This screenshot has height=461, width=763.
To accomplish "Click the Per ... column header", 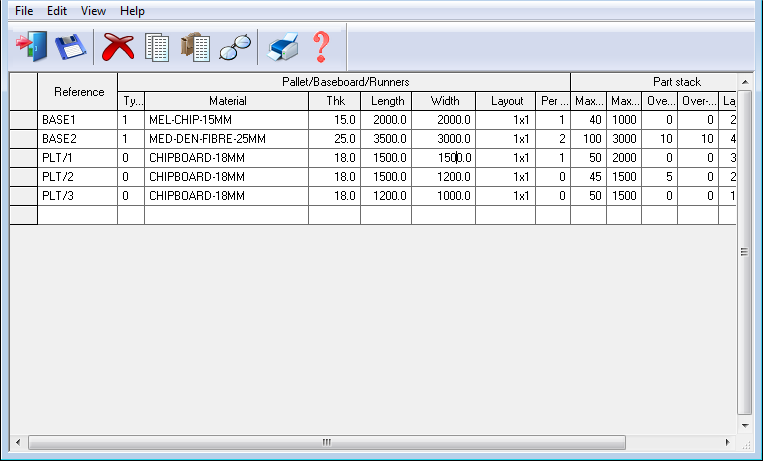I will pos(553,101).
